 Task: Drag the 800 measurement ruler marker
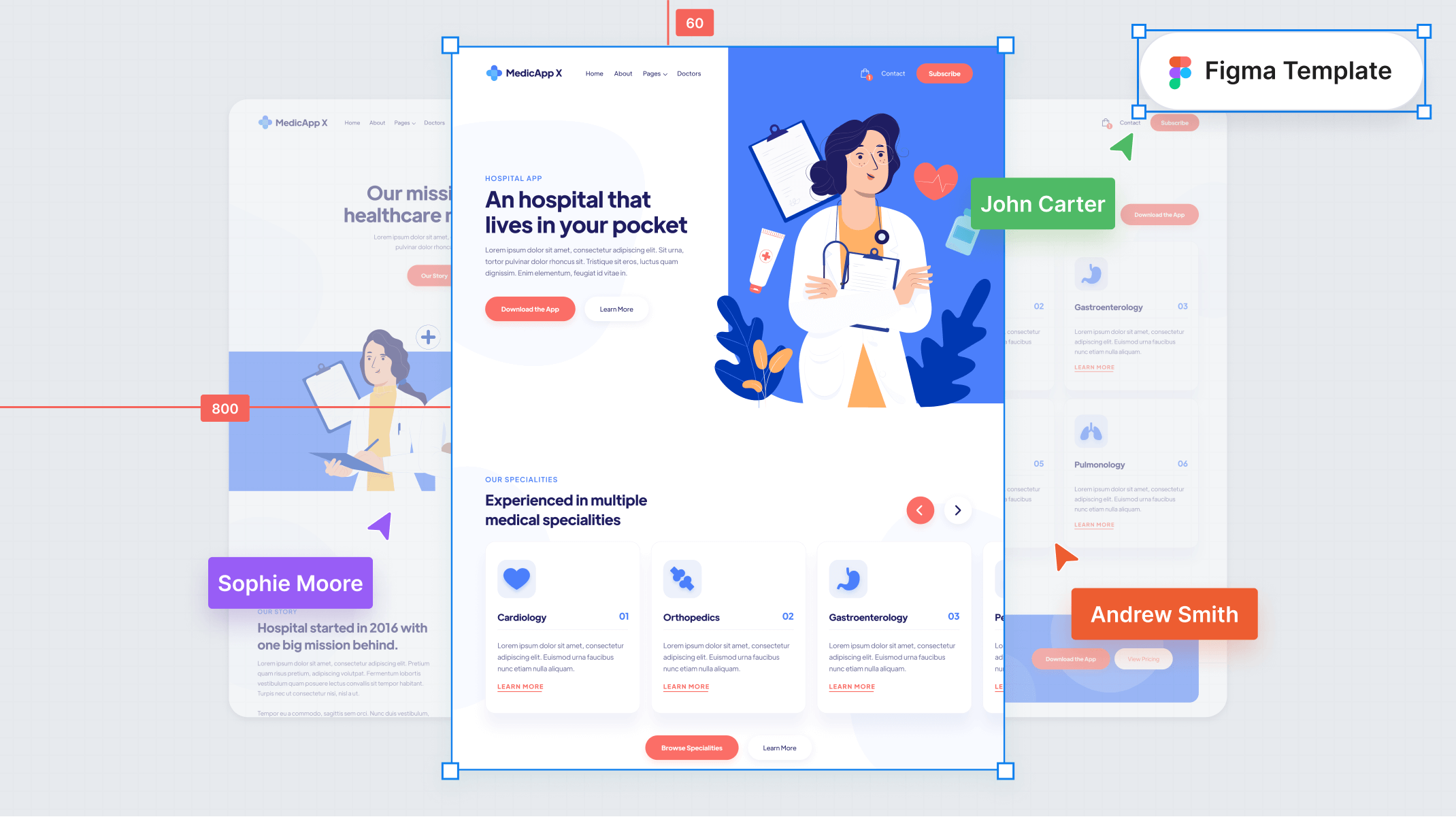point(224,408)
